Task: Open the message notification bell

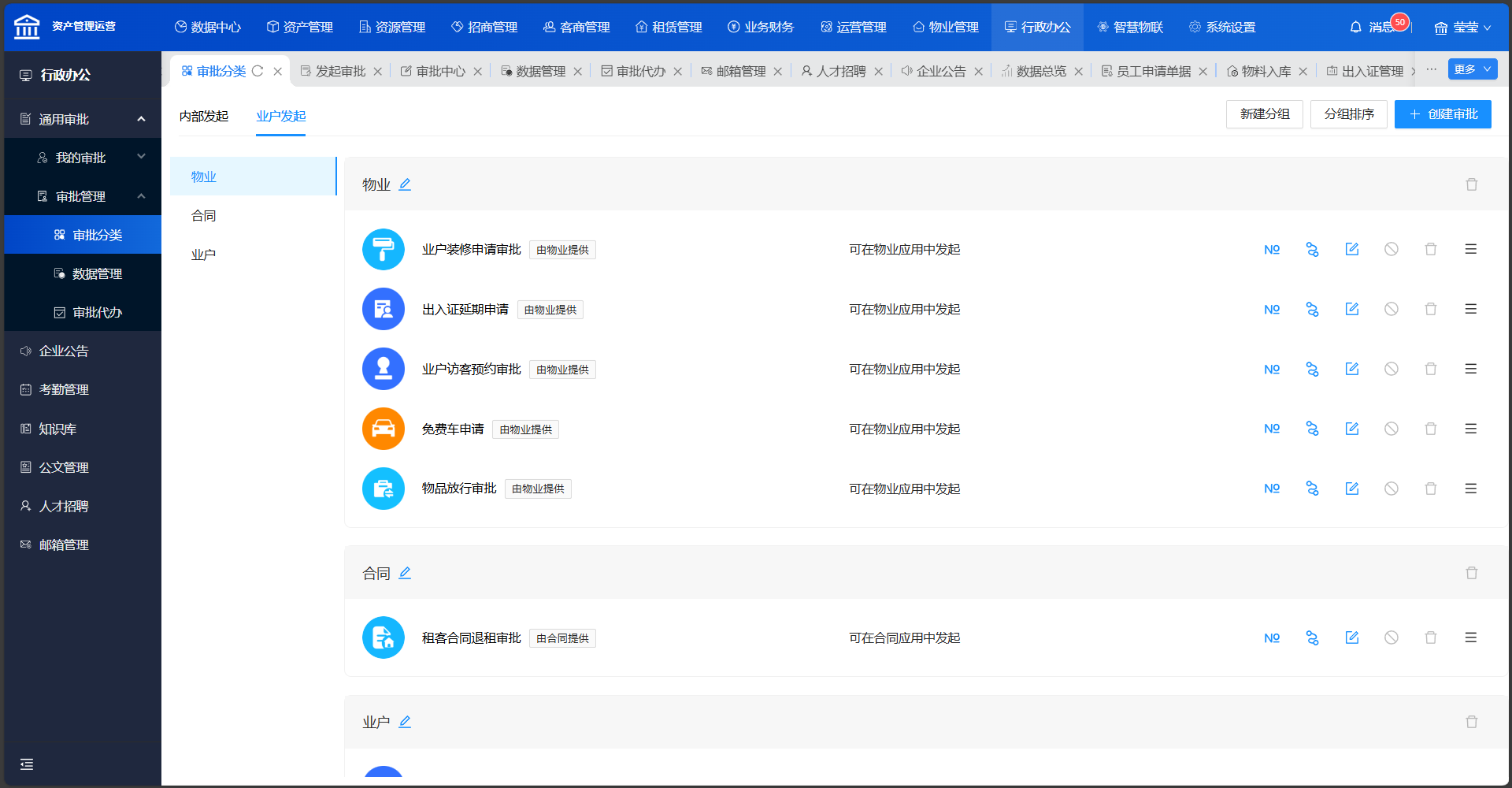Action: pos(1355,28)
